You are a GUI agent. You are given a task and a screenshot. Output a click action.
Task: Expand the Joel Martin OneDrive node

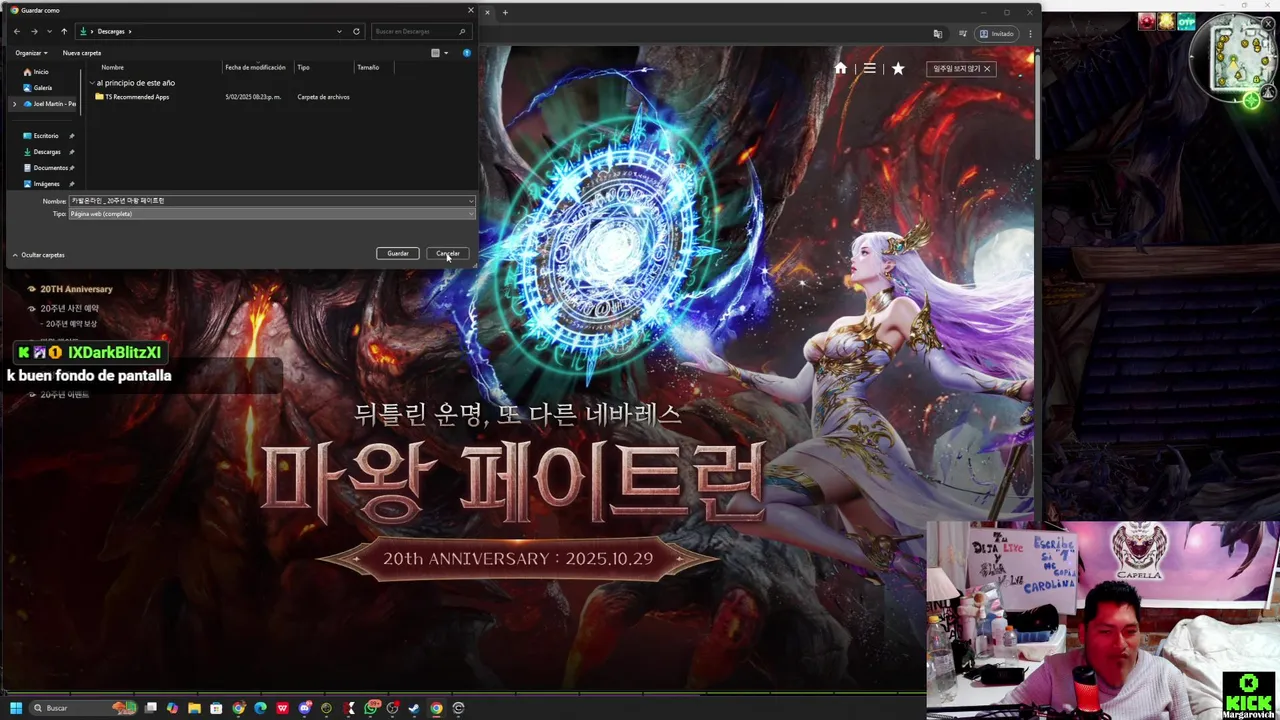[x=14, y=104]
